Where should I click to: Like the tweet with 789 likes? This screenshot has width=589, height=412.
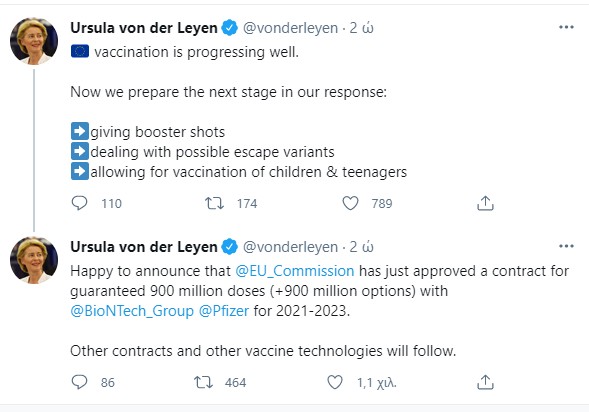coord(350,203)
